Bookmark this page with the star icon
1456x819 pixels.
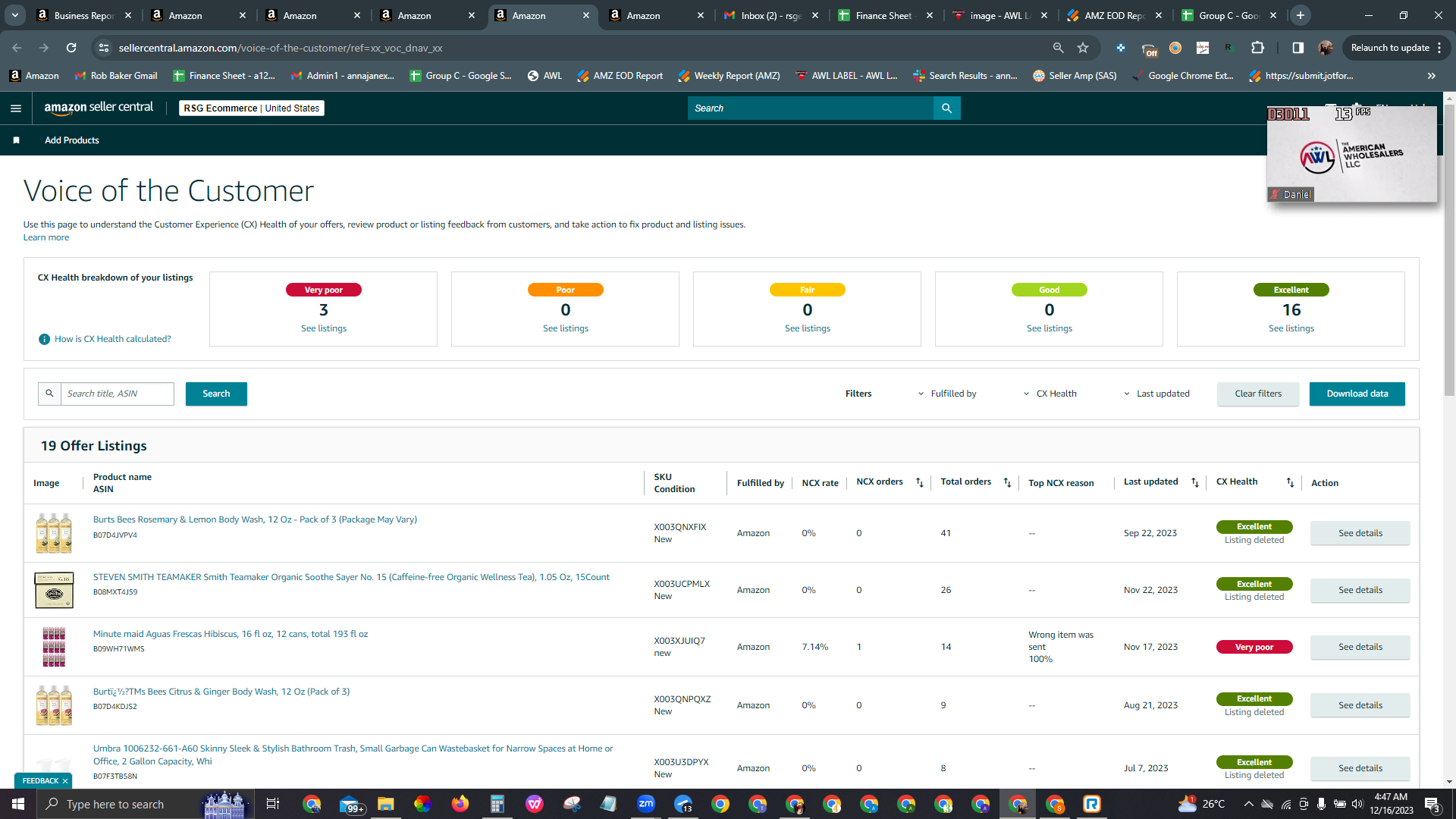coord(1083,48)
